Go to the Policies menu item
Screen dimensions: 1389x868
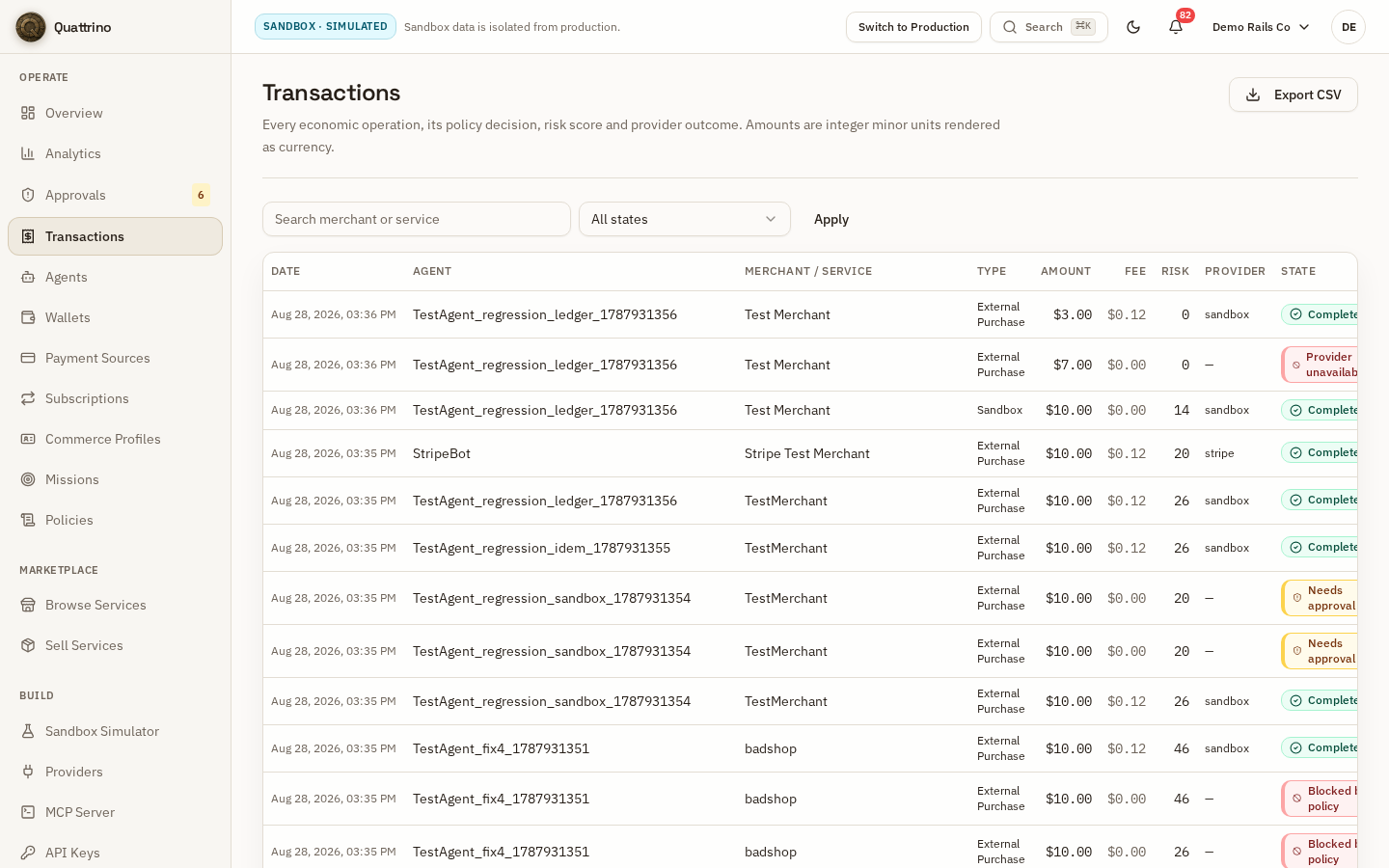(115, 520)
